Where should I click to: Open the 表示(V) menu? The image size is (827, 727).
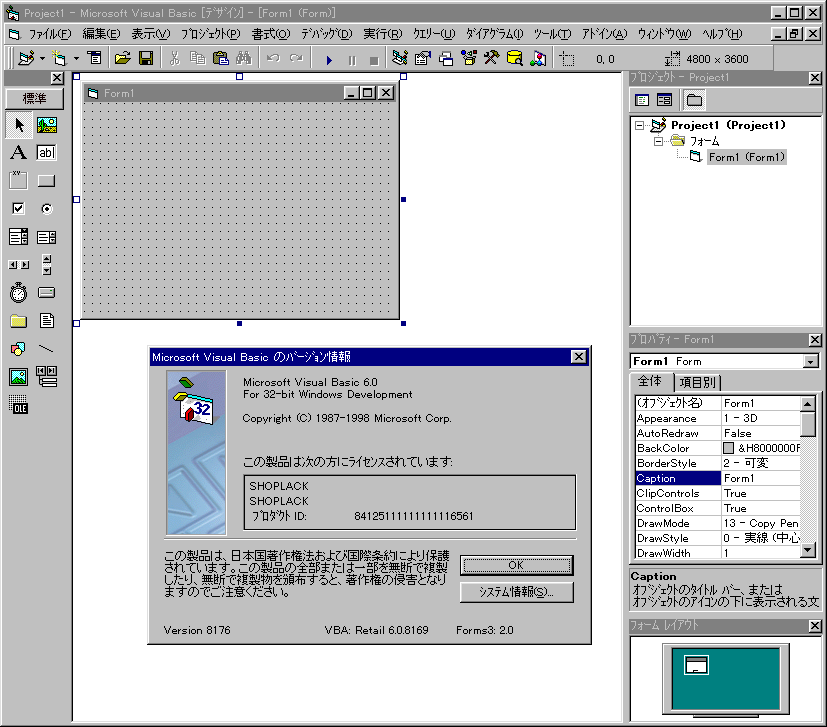click(x=151, y=34)
